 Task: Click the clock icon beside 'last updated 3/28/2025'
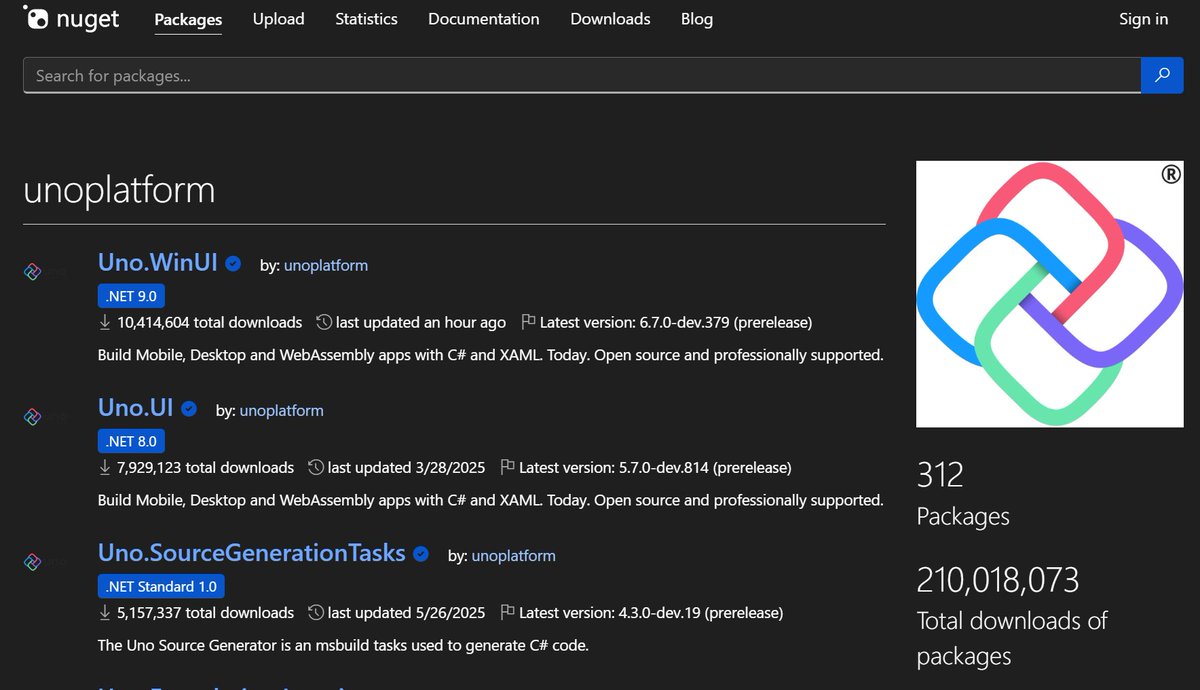click(316, 467)
